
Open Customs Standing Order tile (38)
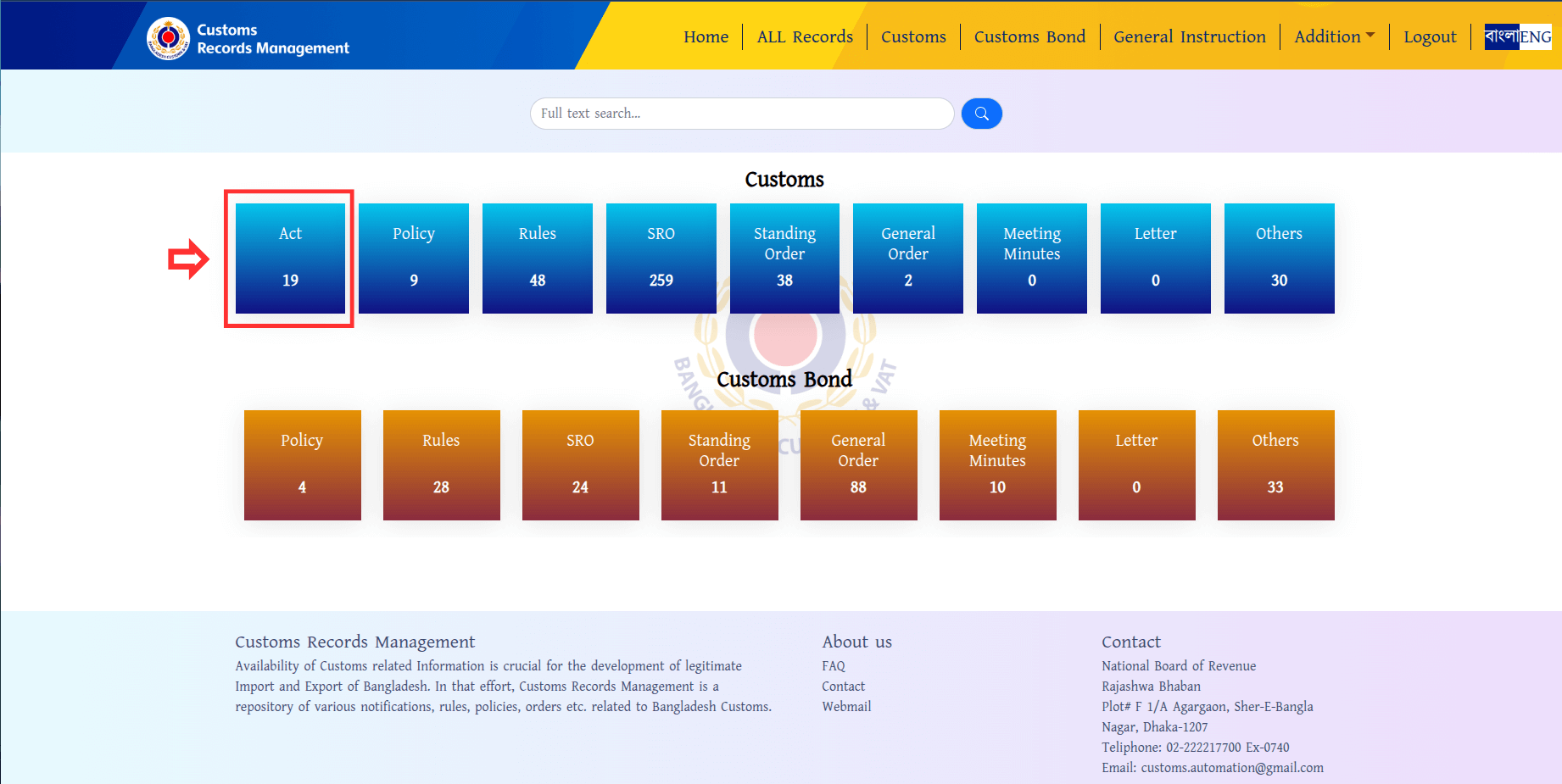tap(784, 259)
